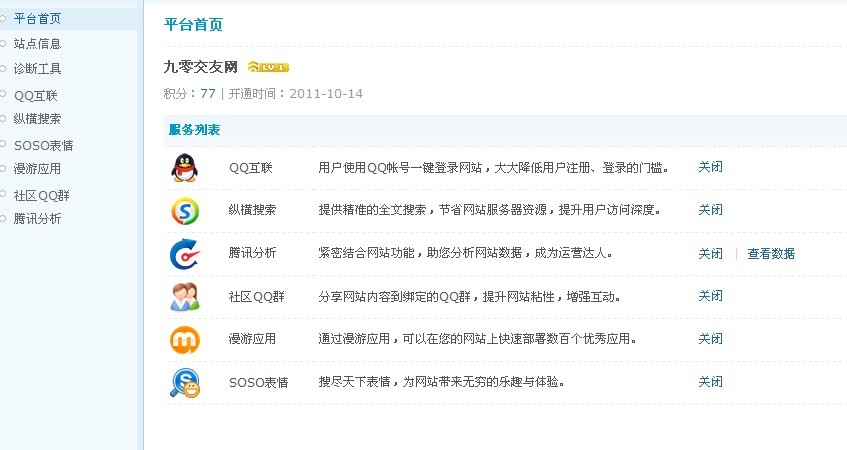Click the date 2011-10-14
Viewport: 847px width, 450px height.
click(x=326, y=93)
